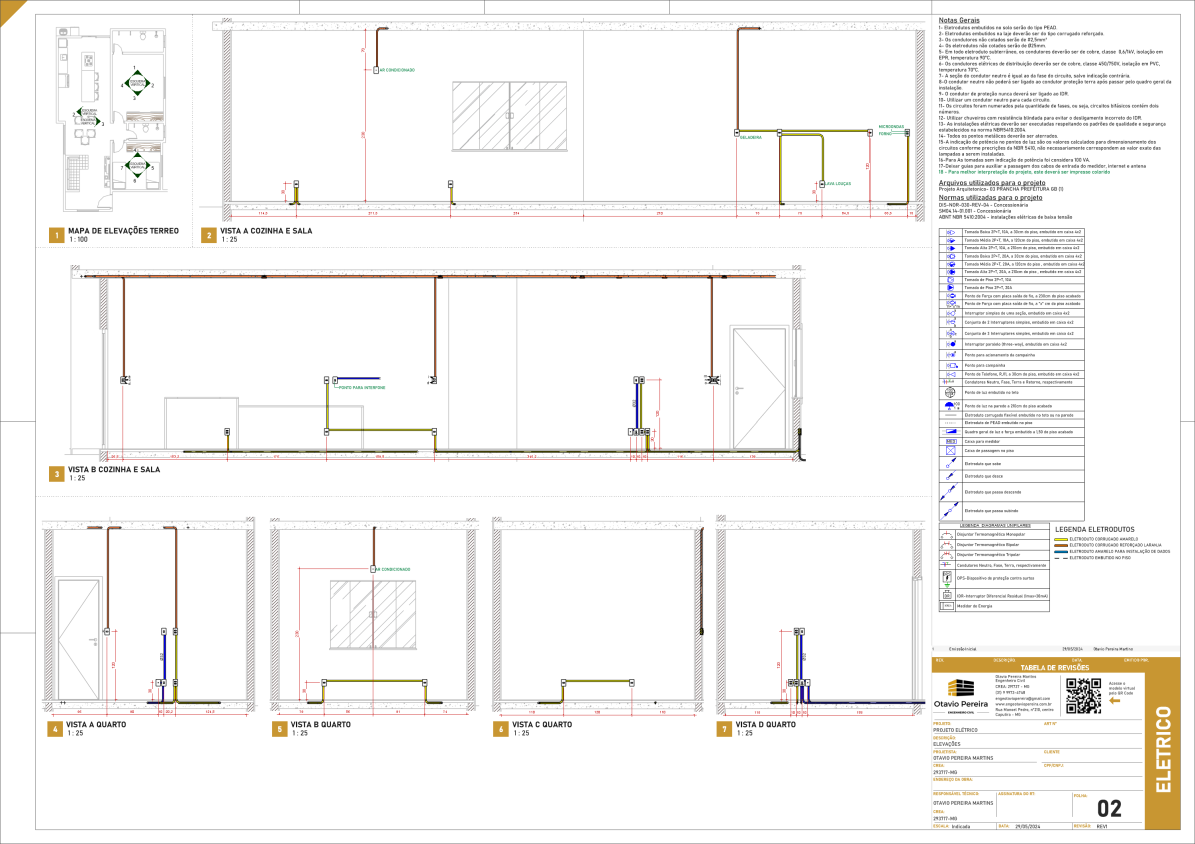Click the numbered view tag 1 marker
The height and width of the screenshot is (844, 1195).
point(58,236)
